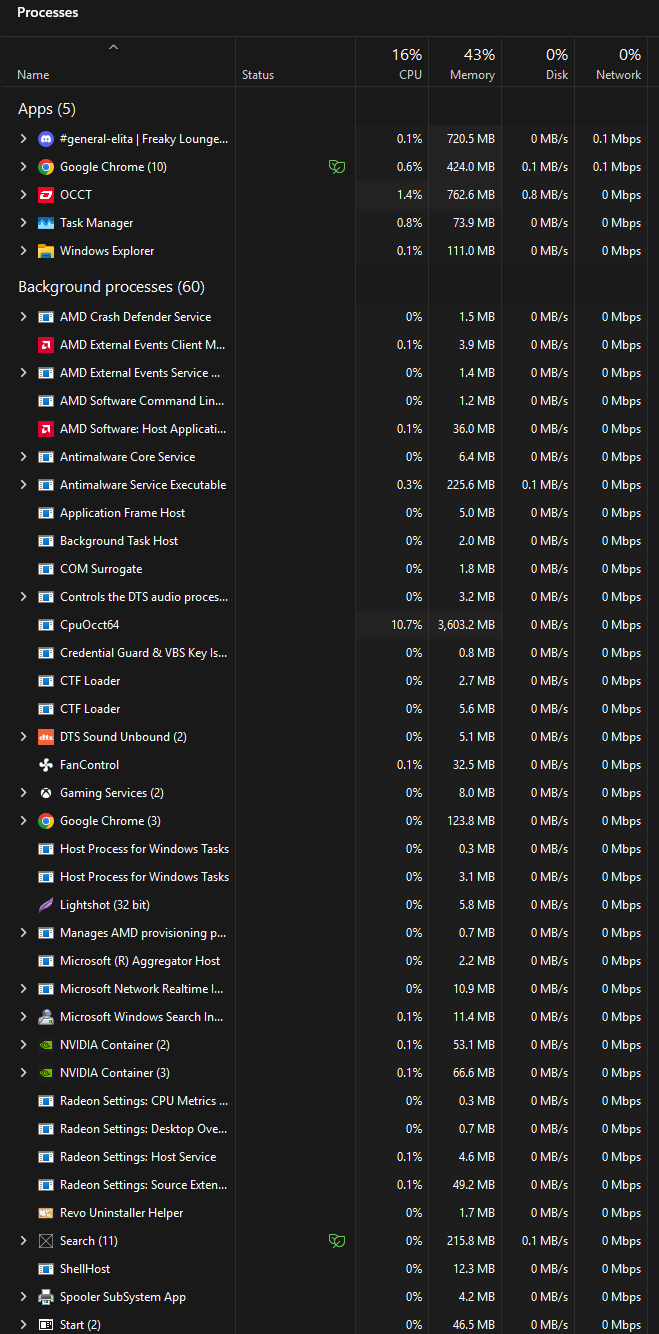Image resolution: width=659 pixels, height=1334 pixels.
Task: Click the Microsoft Windows Search Indexer icon
Action: tap(46, 1017)
